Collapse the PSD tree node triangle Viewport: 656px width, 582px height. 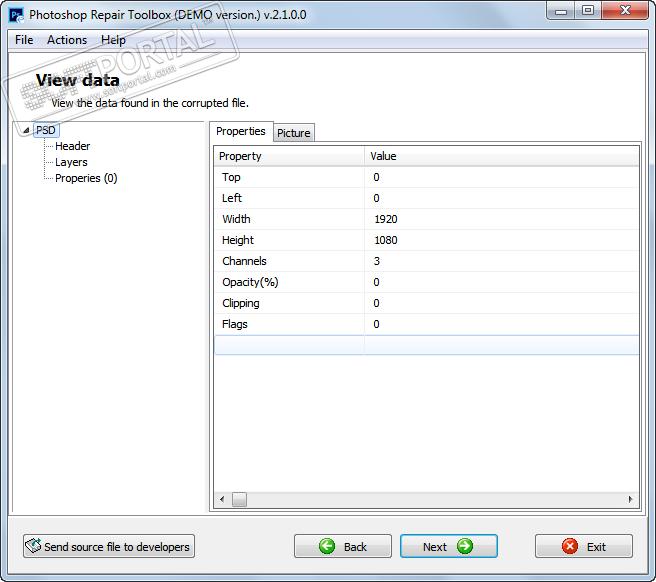point(26,131)
